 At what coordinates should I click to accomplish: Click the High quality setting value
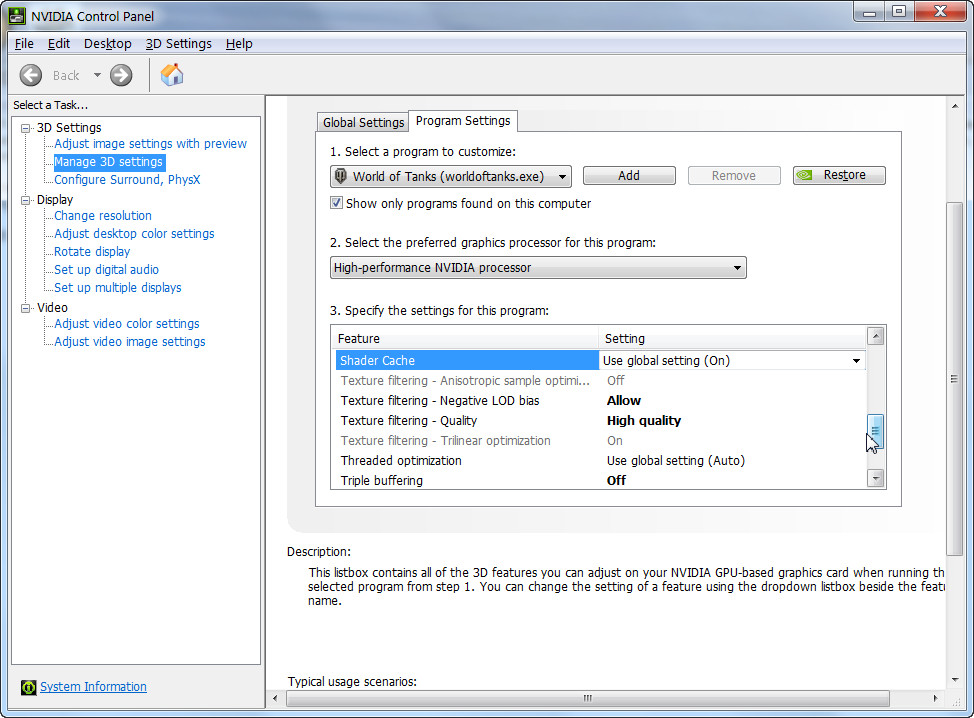click(644, 420)
